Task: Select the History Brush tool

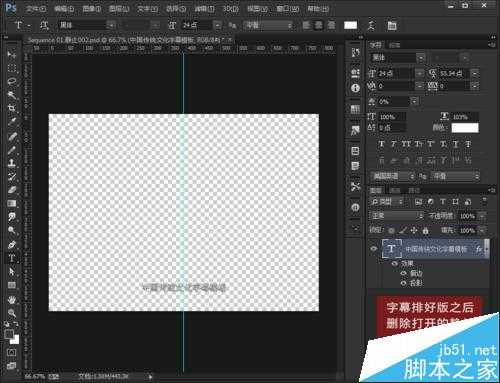Action: pos(12,177)
